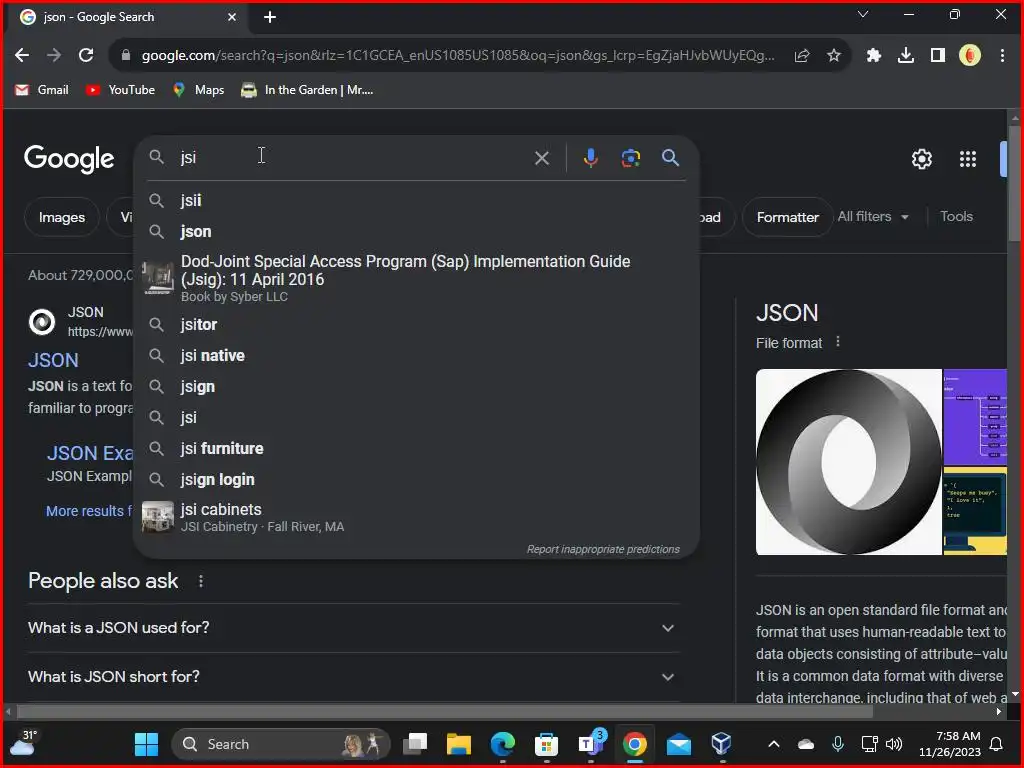Open Gmail bookmark
Screen dimensions: 1024x768
coord(42,90)
